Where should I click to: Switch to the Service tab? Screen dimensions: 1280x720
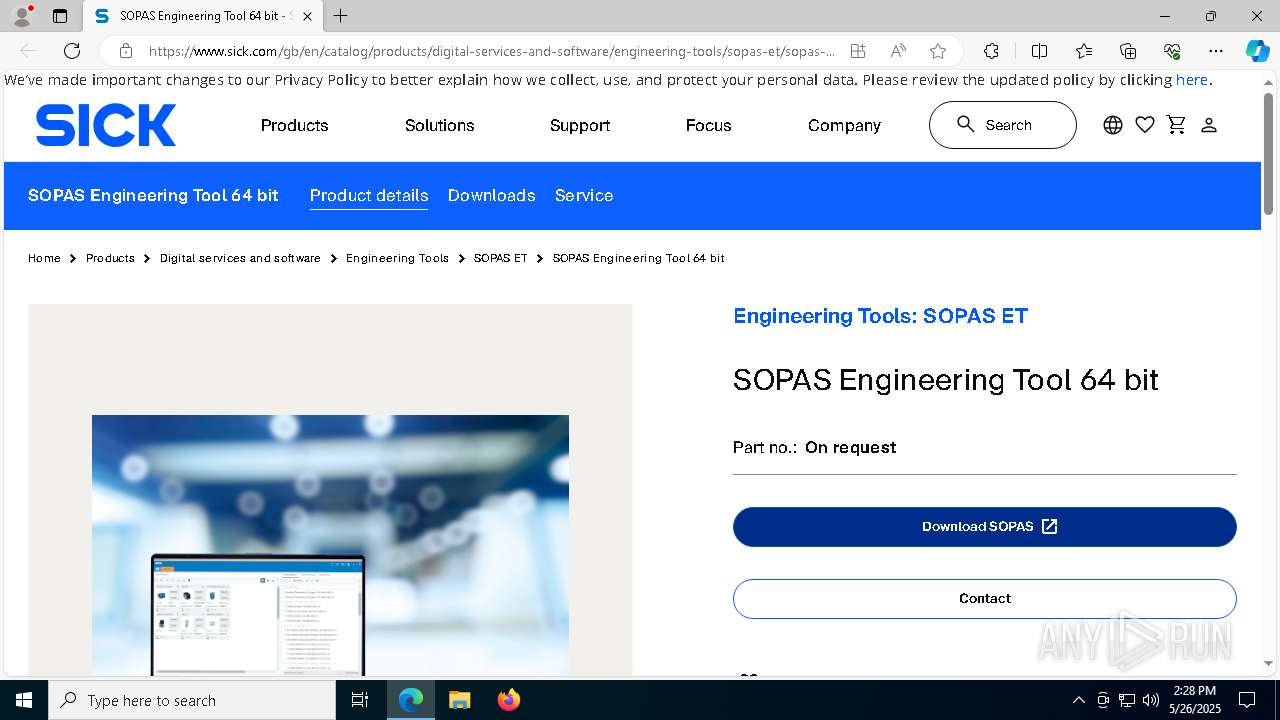(x=584, y=195)
